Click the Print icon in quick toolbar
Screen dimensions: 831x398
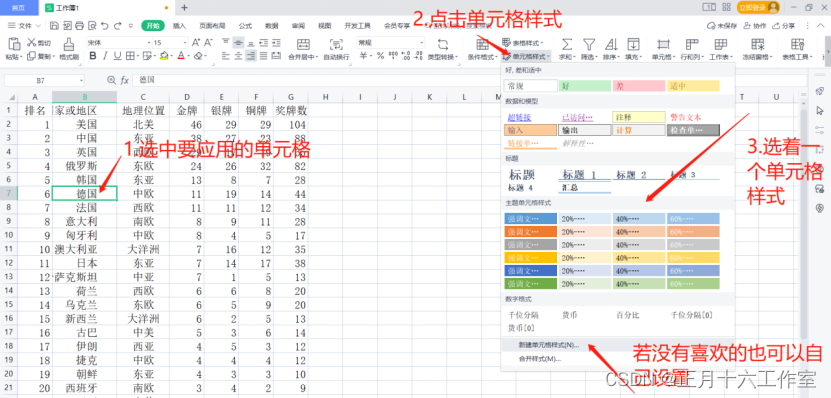79,25
